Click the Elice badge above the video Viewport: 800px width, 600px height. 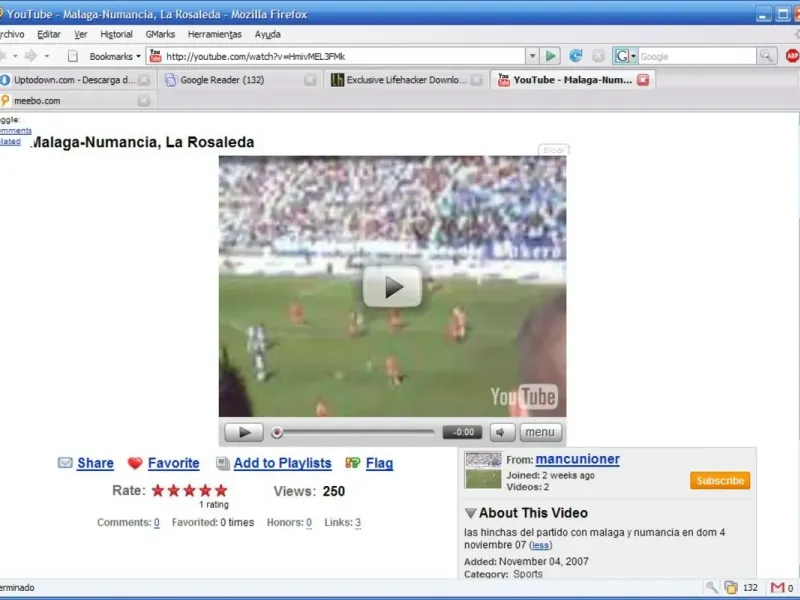[x=554, y=150]
